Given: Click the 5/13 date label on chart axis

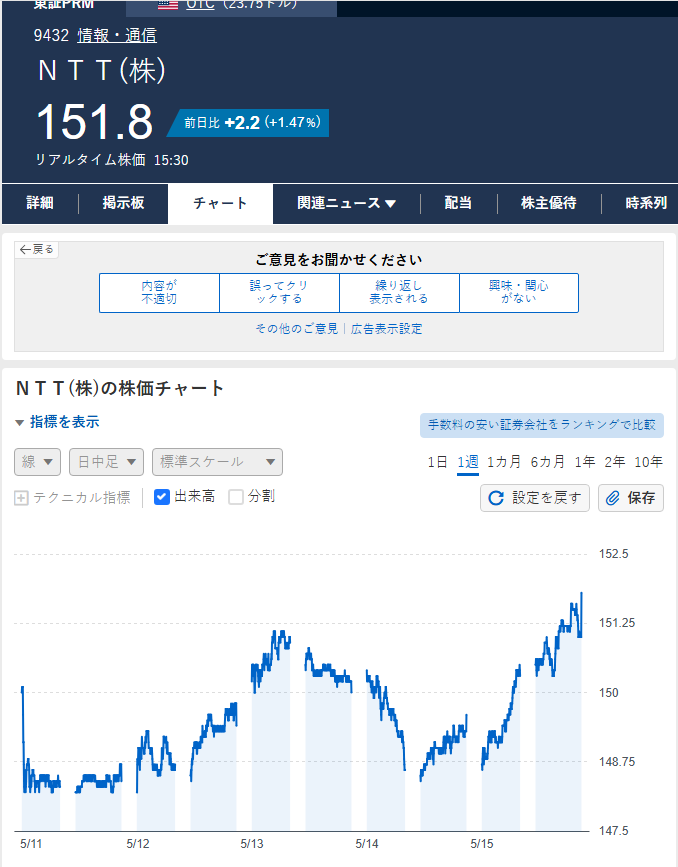Looking at the screenshot, I should click(x=252, y=844).
